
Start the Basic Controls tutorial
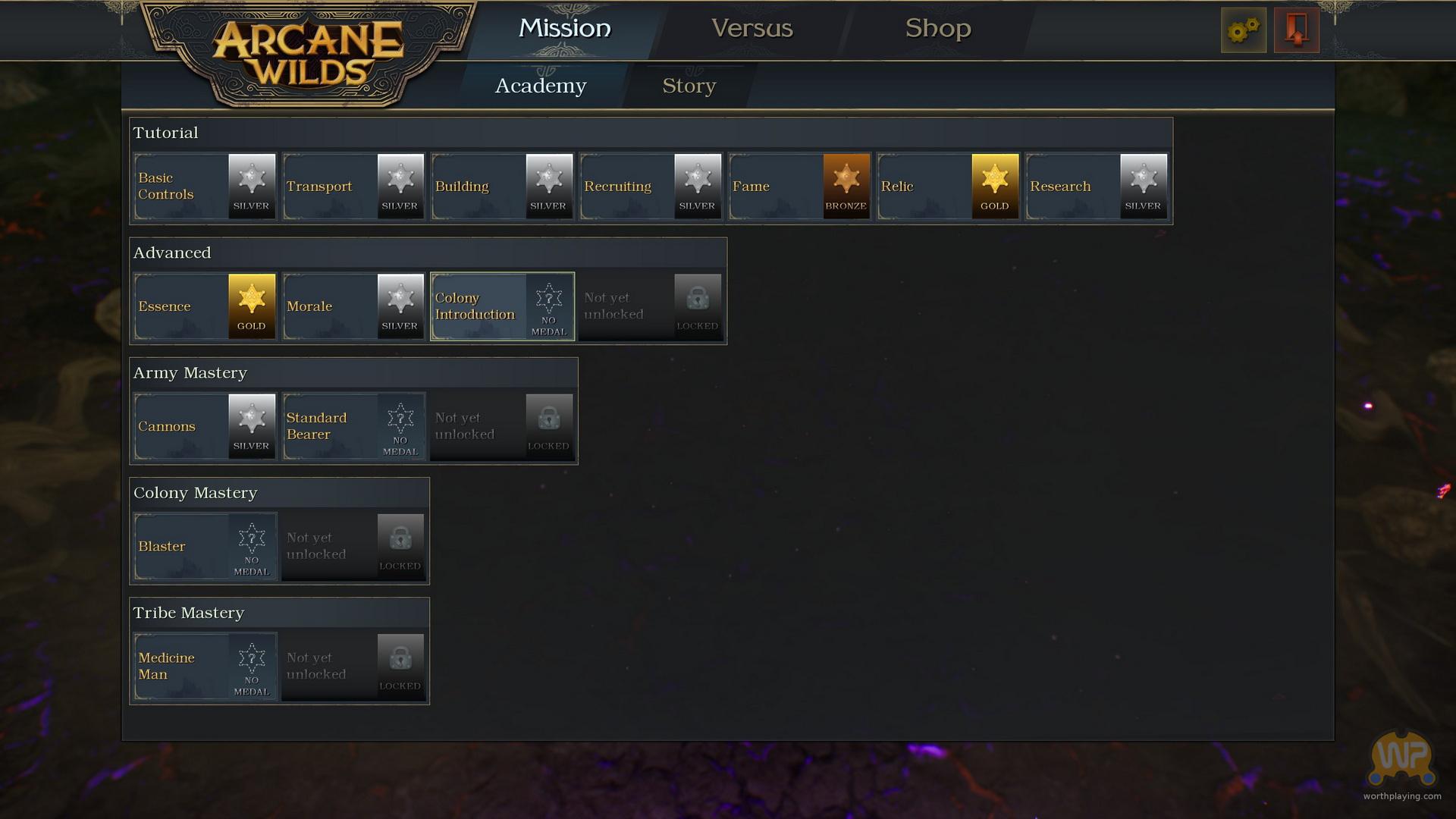[x=205, y=186]
